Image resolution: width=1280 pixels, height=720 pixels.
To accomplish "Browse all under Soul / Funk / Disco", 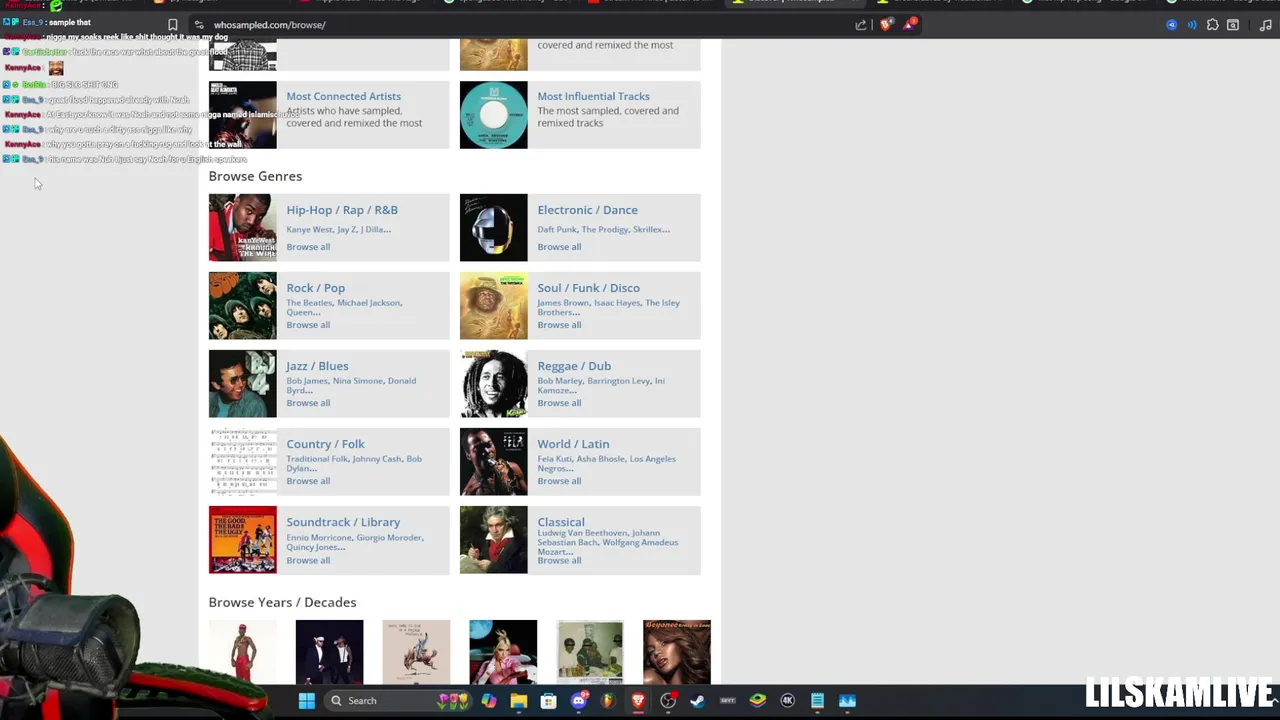I will [x=559, y=325].
